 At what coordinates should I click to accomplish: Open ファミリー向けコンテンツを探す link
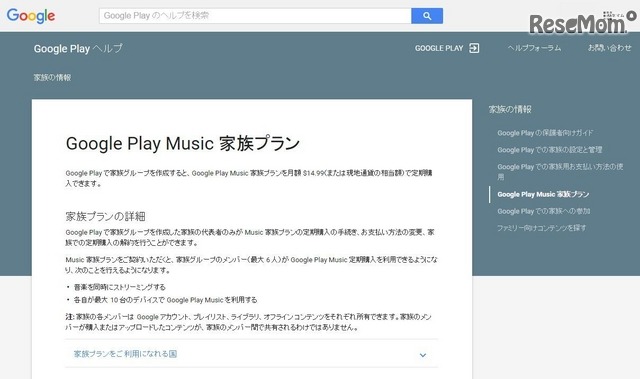pos(541,228)
